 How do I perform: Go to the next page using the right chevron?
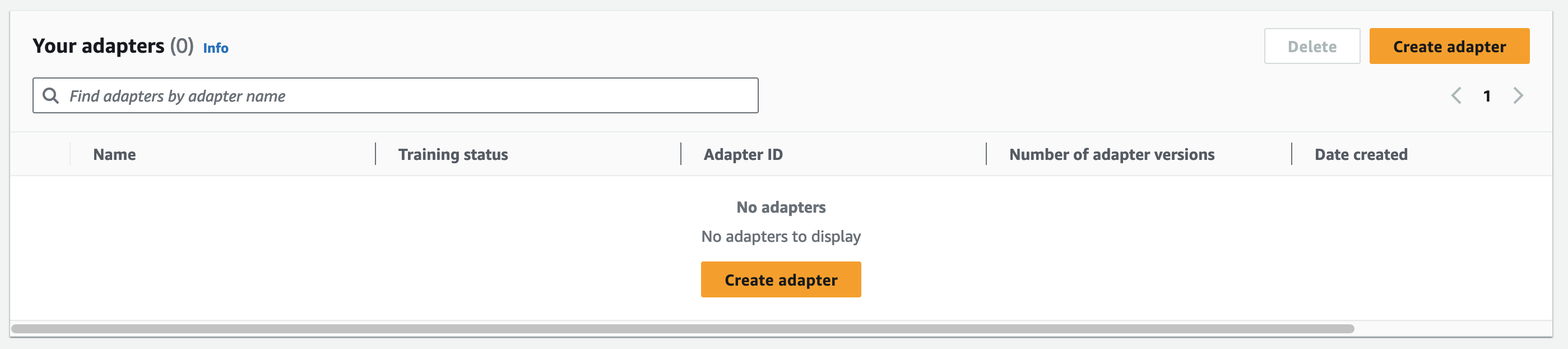pyautogui.click(x=1518, y=95)
